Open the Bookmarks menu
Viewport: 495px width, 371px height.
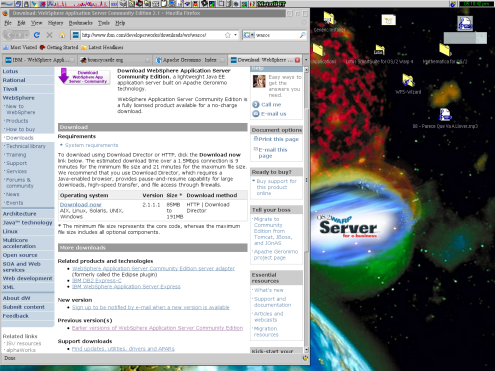(80, 23)
